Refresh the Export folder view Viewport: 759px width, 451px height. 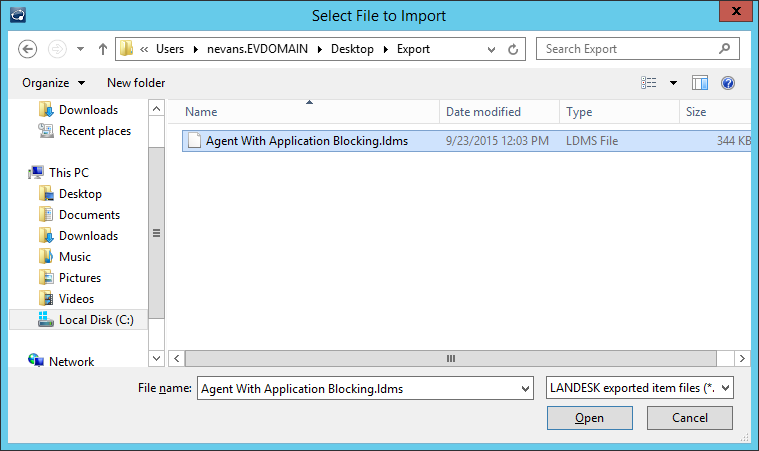coord(514,49)
